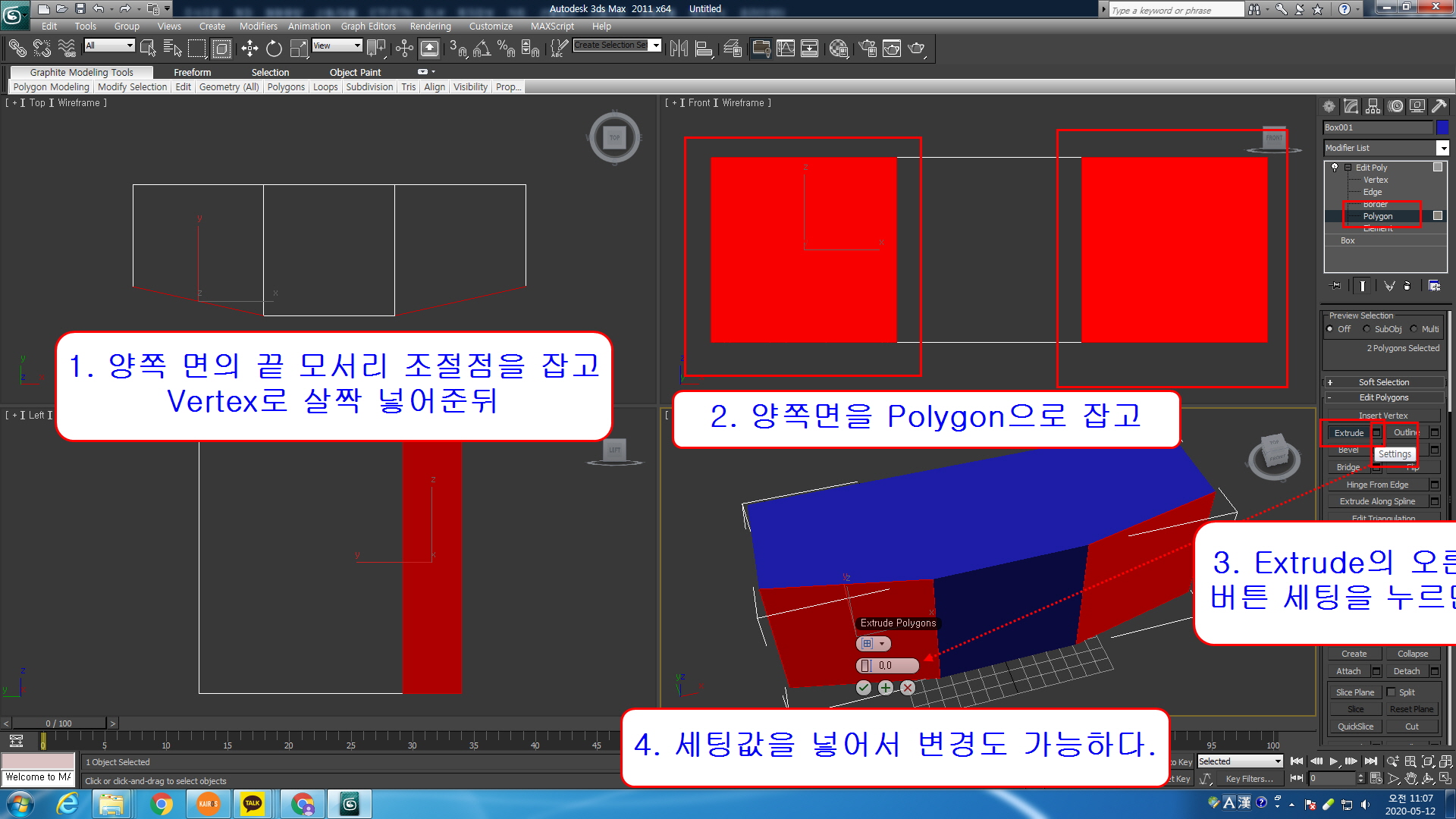
Task: Toggle the Edit Poly modifier lightbulb
Action: pos(1335,168)
